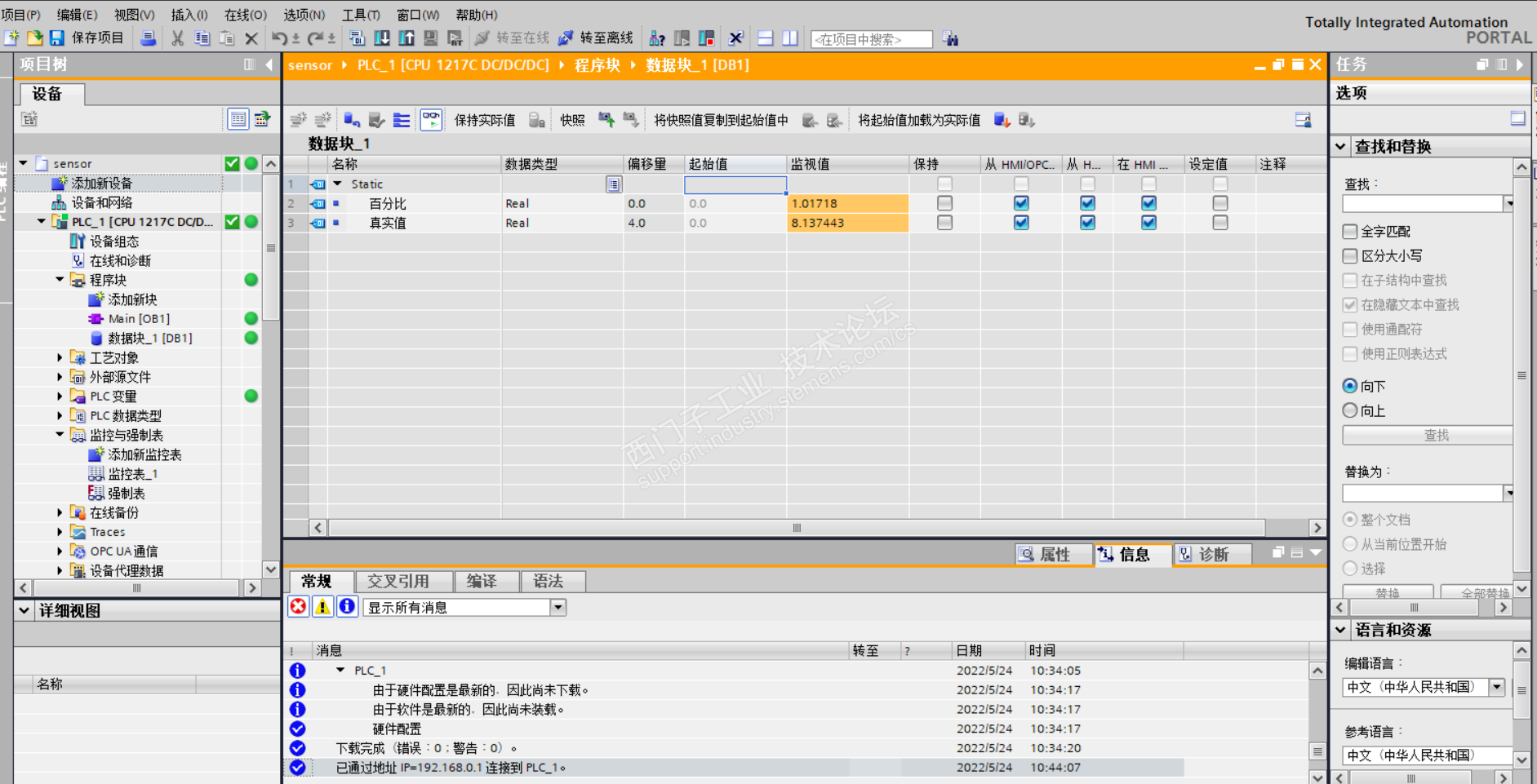Open the 选项(N) menu
1537x784 pixels.
click(x=304, y=15)
